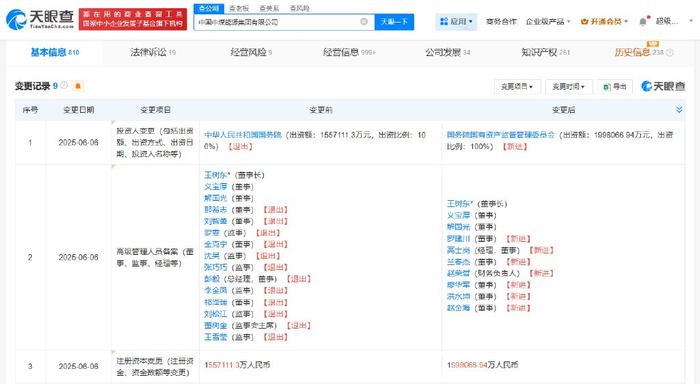Open 洪水坤 董事 link
Viewport: 700px width, 384px height.
click(458, 296)
